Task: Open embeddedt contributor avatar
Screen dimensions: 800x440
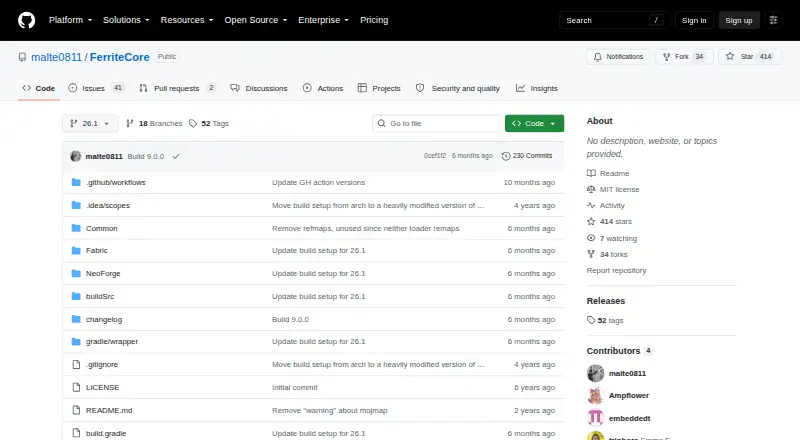Action: point(595,418)
